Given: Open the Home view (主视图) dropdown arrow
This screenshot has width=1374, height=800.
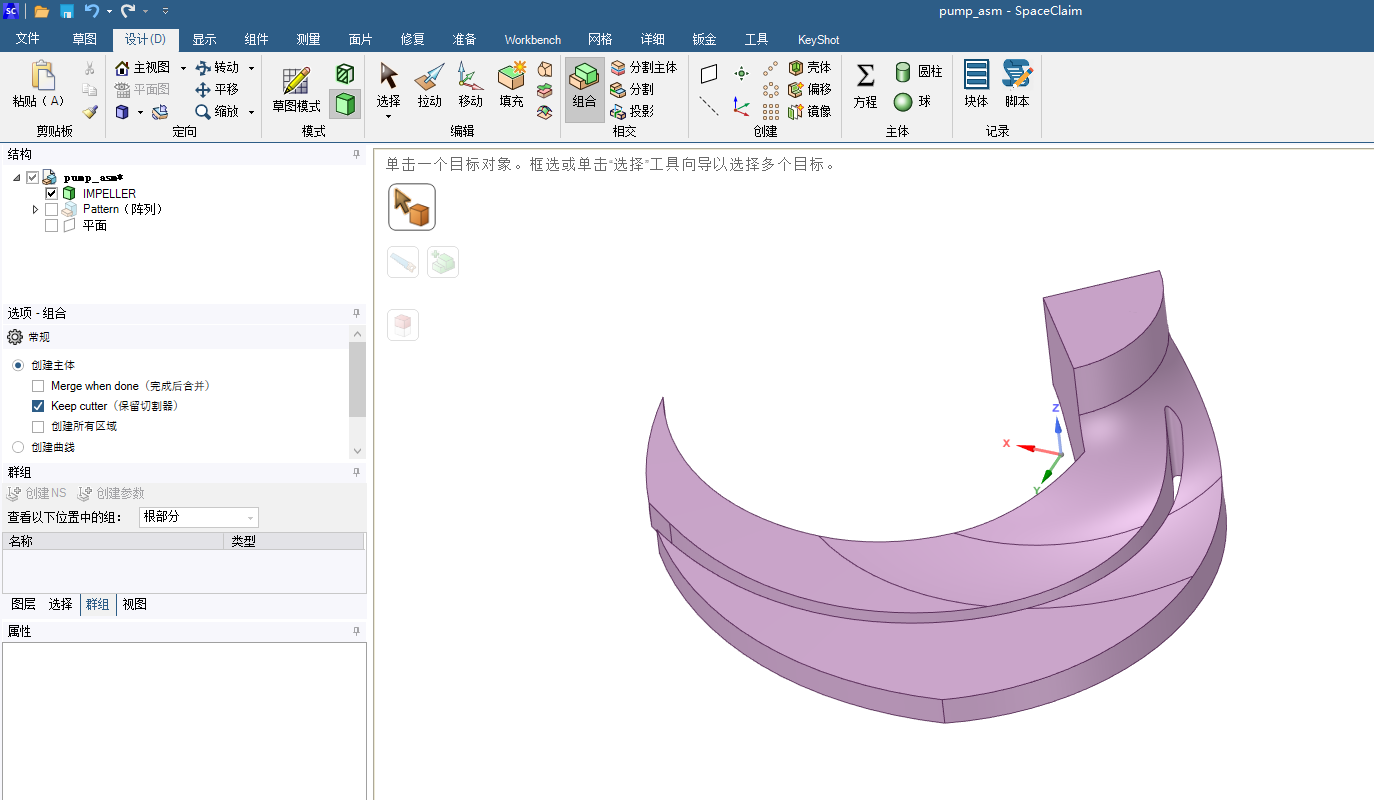Looking at the screenshot, I should 183,67.
